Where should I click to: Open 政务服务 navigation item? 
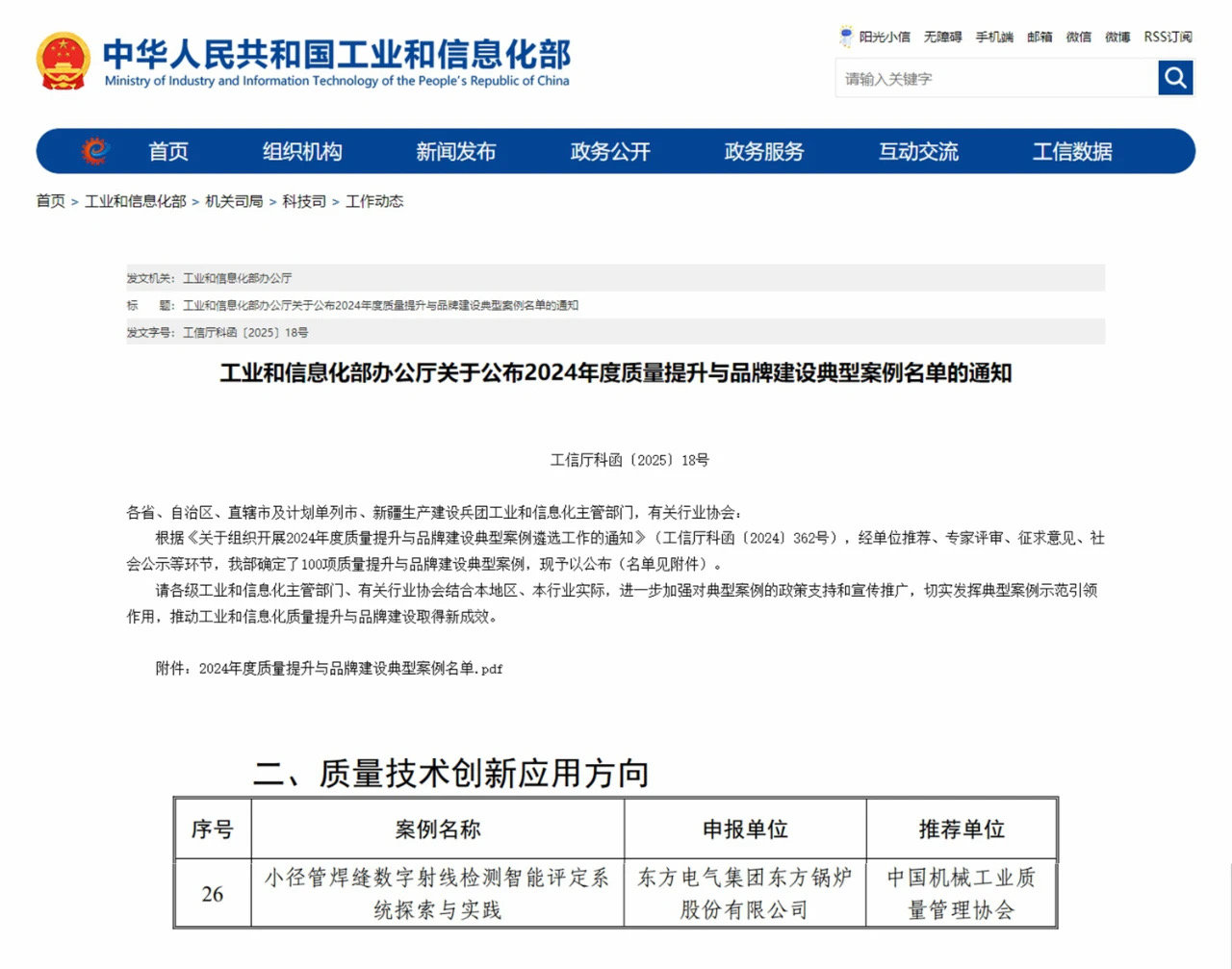pyautogui.click(x=764, y=152)
